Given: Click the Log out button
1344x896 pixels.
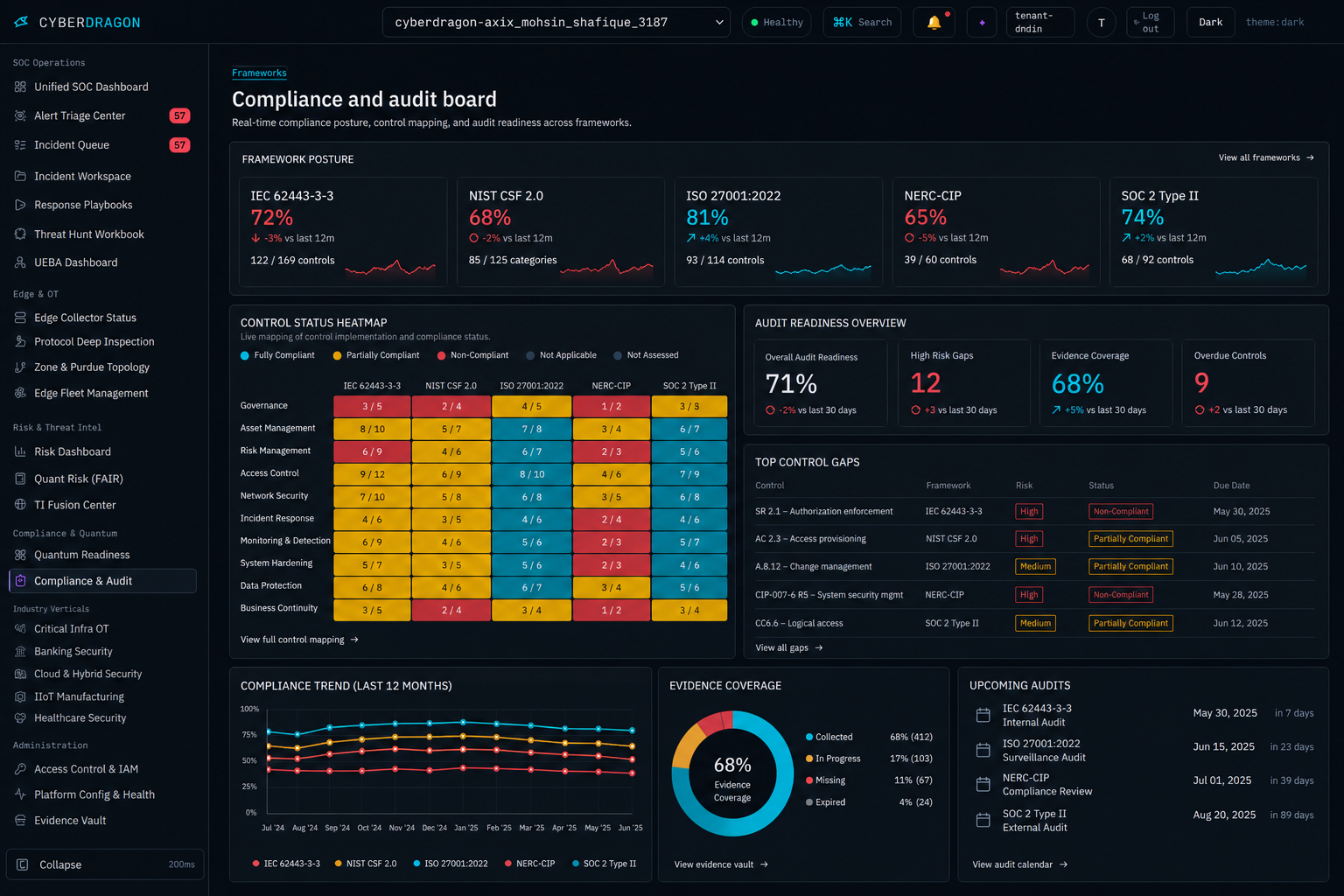Looking at the screenshot, I should click(x=1150, y=22).
